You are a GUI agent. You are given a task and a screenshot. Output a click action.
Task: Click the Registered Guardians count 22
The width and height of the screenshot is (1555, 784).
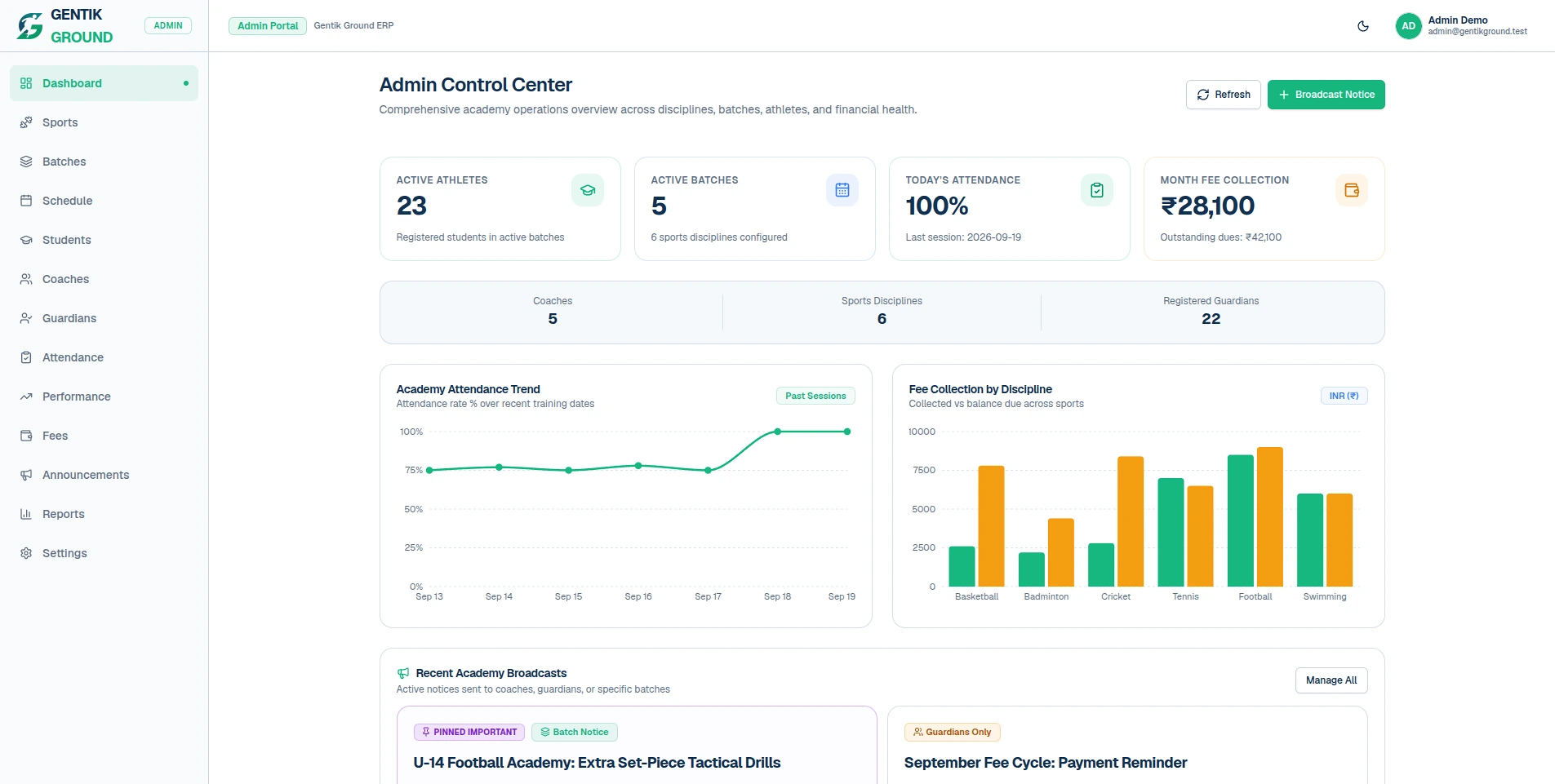coord(1211,319)
